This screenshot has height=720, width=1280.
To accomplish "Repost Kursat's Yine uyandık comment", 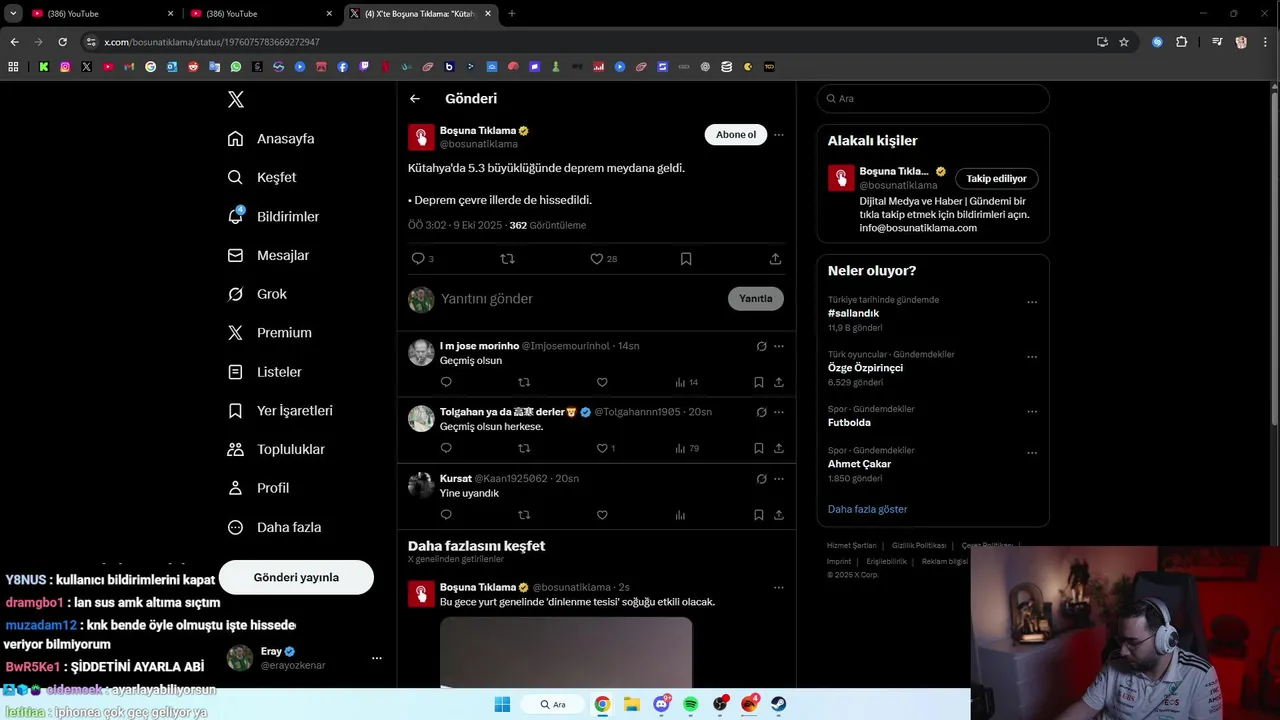I will [x=524, y=515].
